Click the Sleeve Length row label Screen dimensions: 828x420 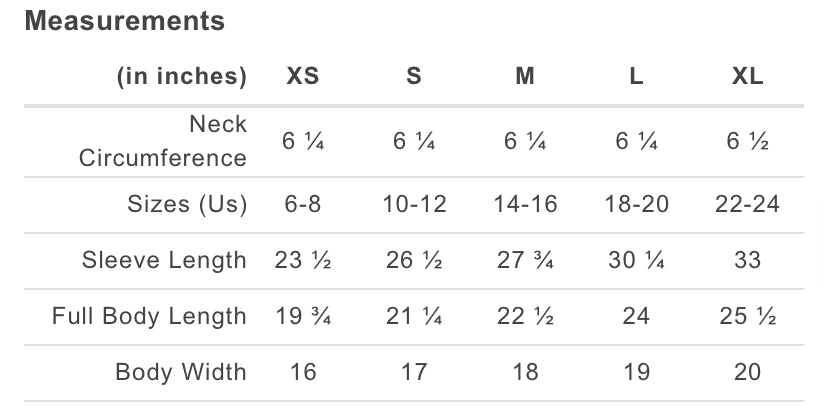tap(164, 260)
